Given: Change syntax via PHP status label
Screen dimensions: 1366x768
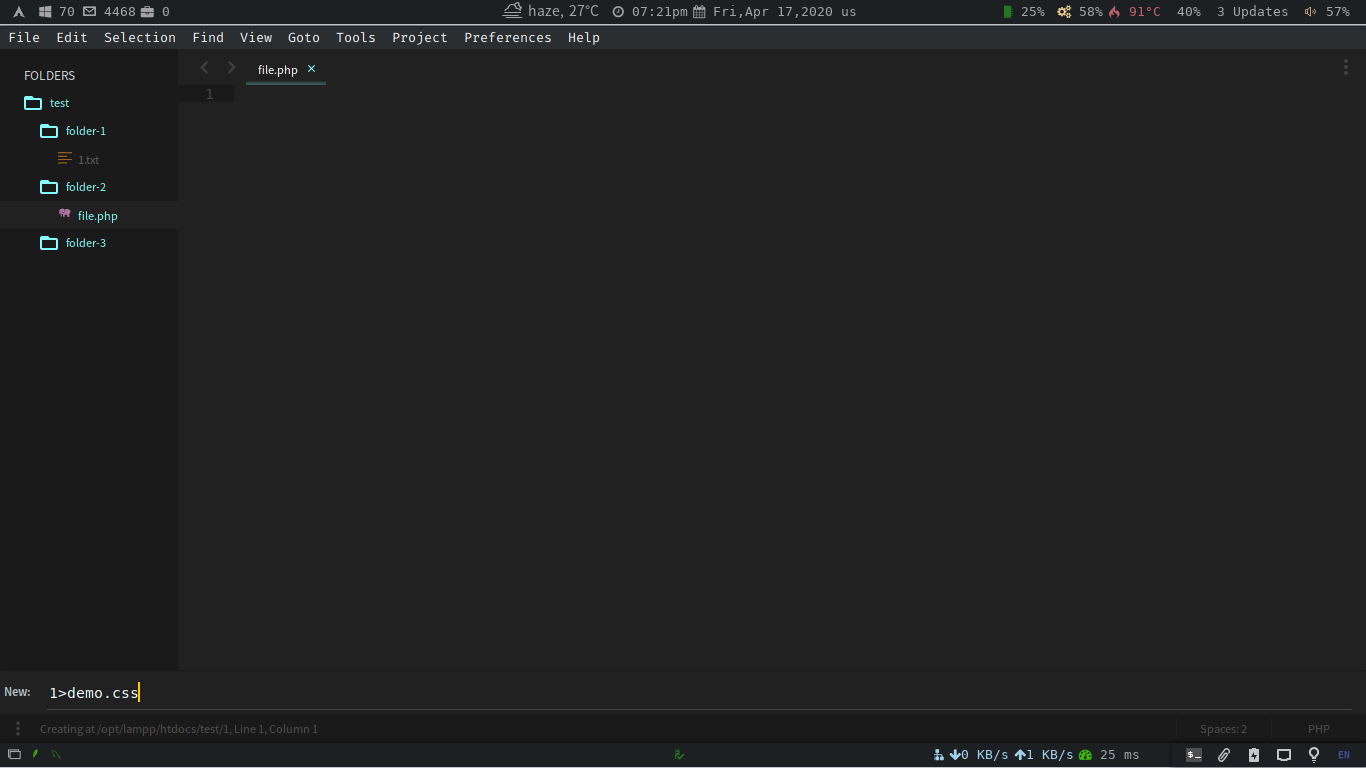Looking at the screenshot, I should click(1319, 729).
